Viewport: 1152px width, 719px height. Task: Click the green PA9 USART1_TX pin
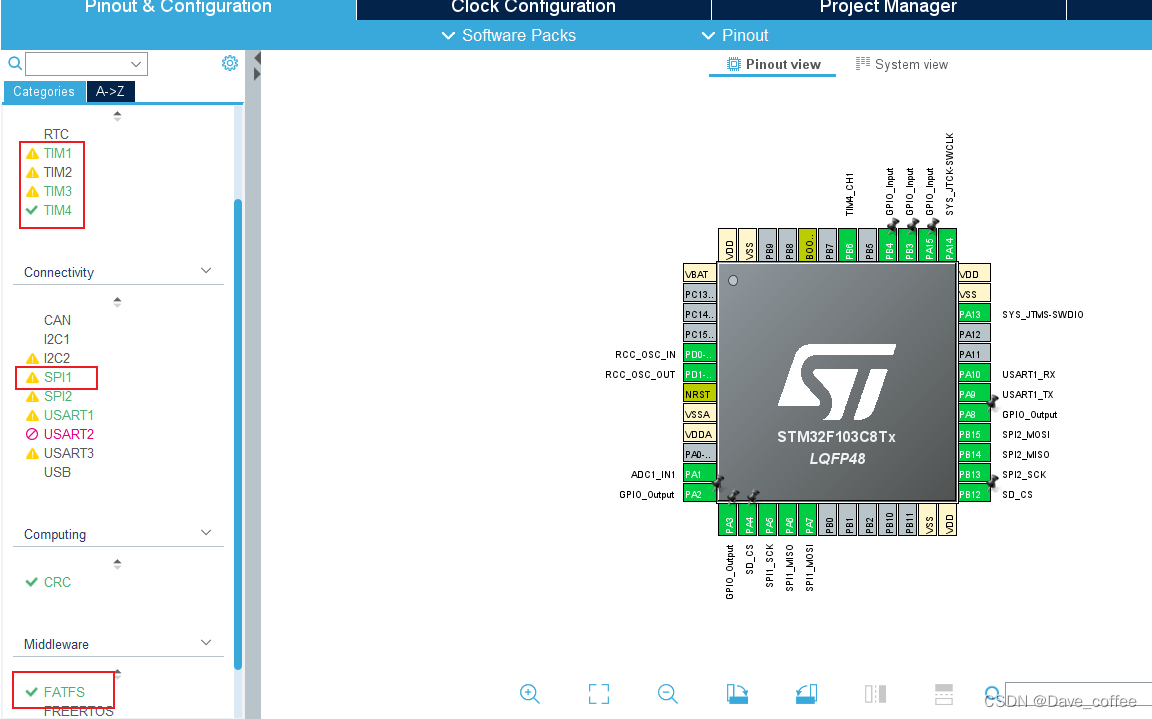[968, 394]
